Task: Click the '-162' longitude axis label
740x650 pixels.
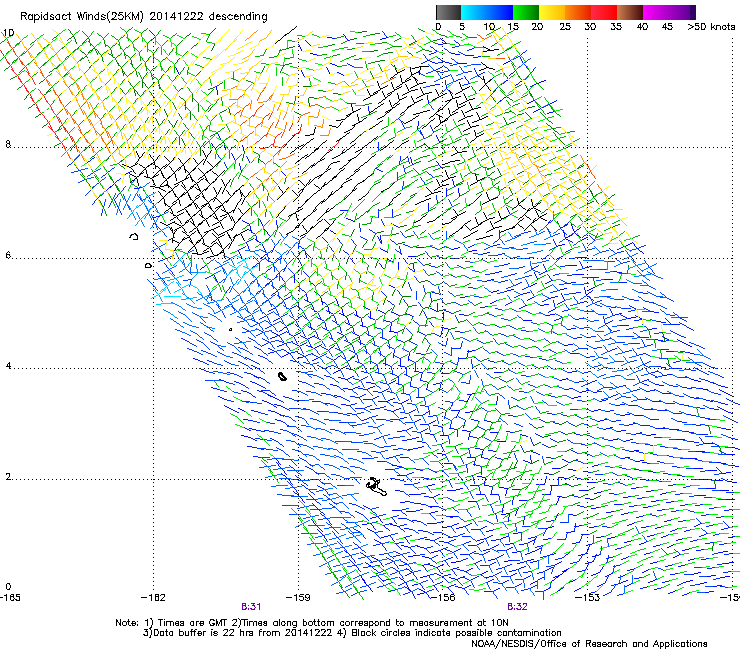Action: tap(153, 598)
